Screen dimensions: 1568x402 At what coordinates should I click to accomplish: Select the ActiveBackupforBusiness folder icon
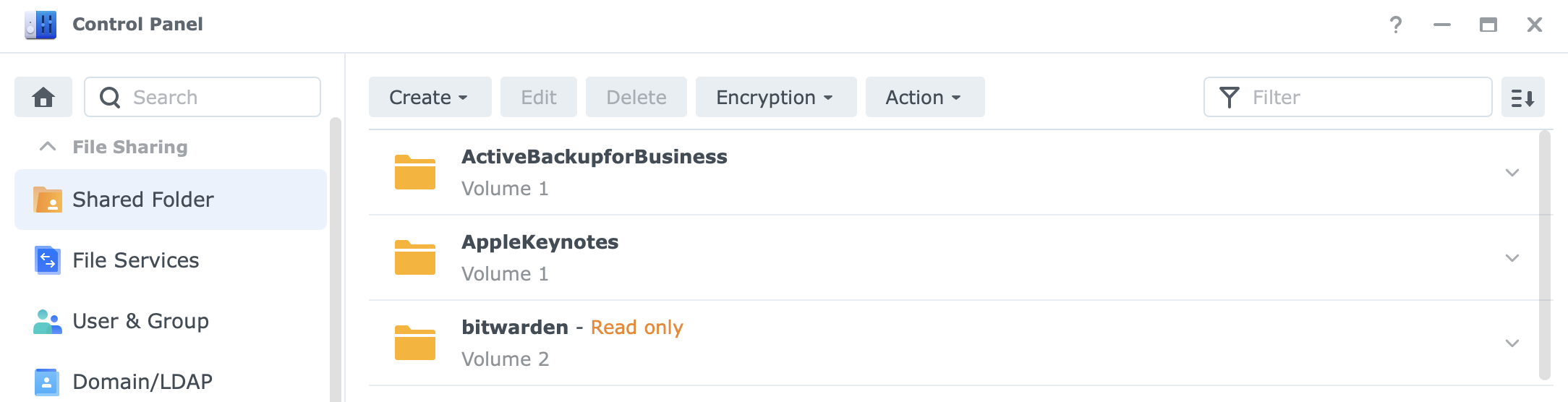tap(415, 172)
